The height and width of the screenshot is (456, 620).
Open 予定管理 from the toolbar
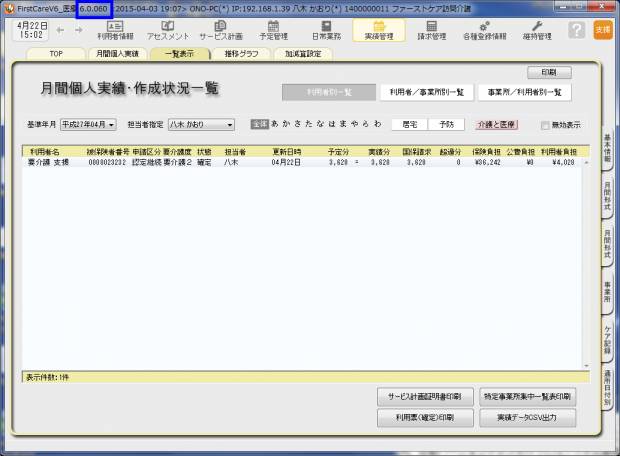tap(273, 30)
